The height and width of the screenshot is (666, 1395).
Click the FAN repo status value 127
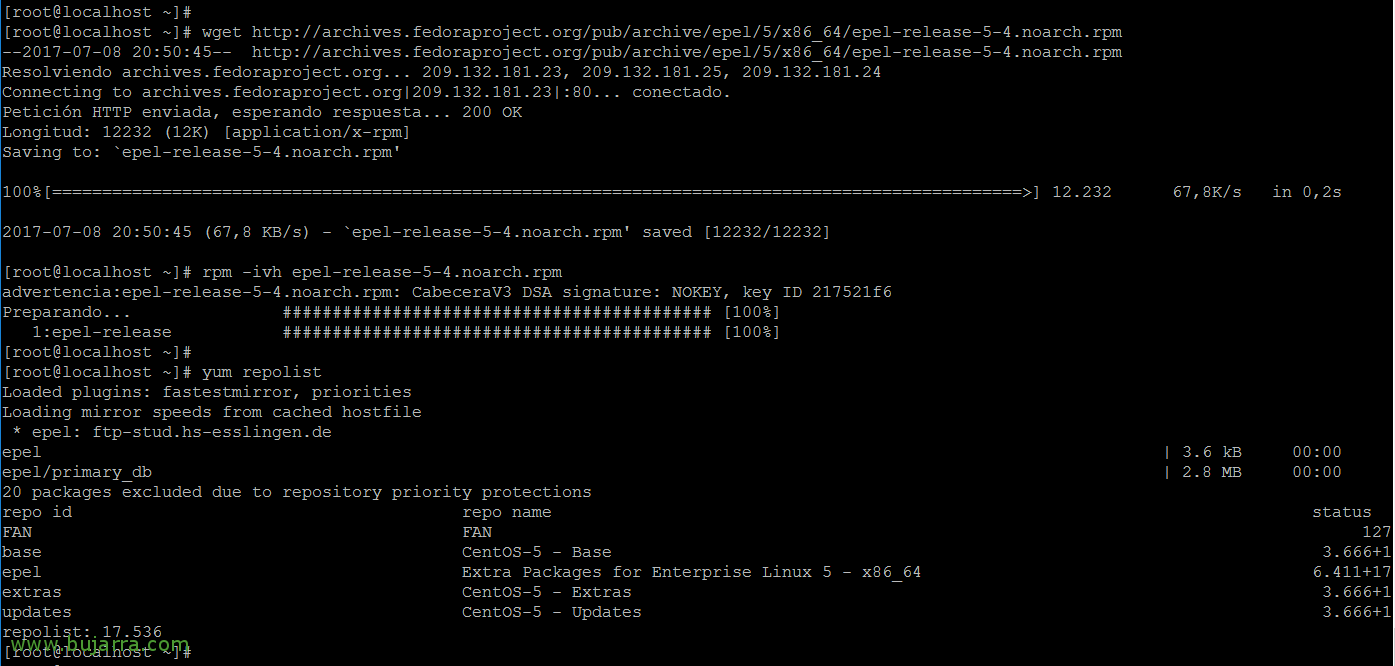(1377, 532)
